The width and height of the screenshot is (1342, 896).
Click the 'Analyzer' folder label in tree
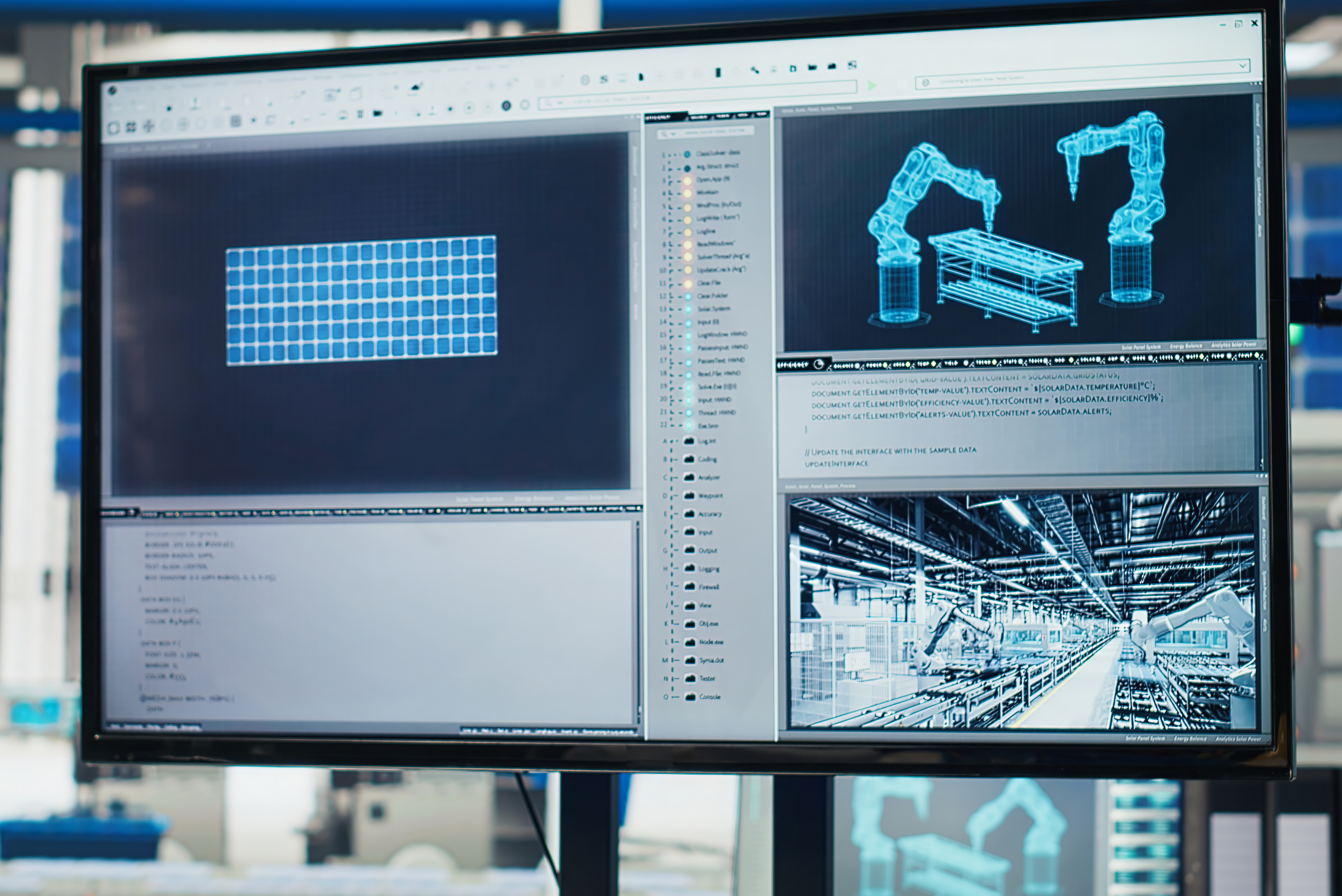click(709, 477)
